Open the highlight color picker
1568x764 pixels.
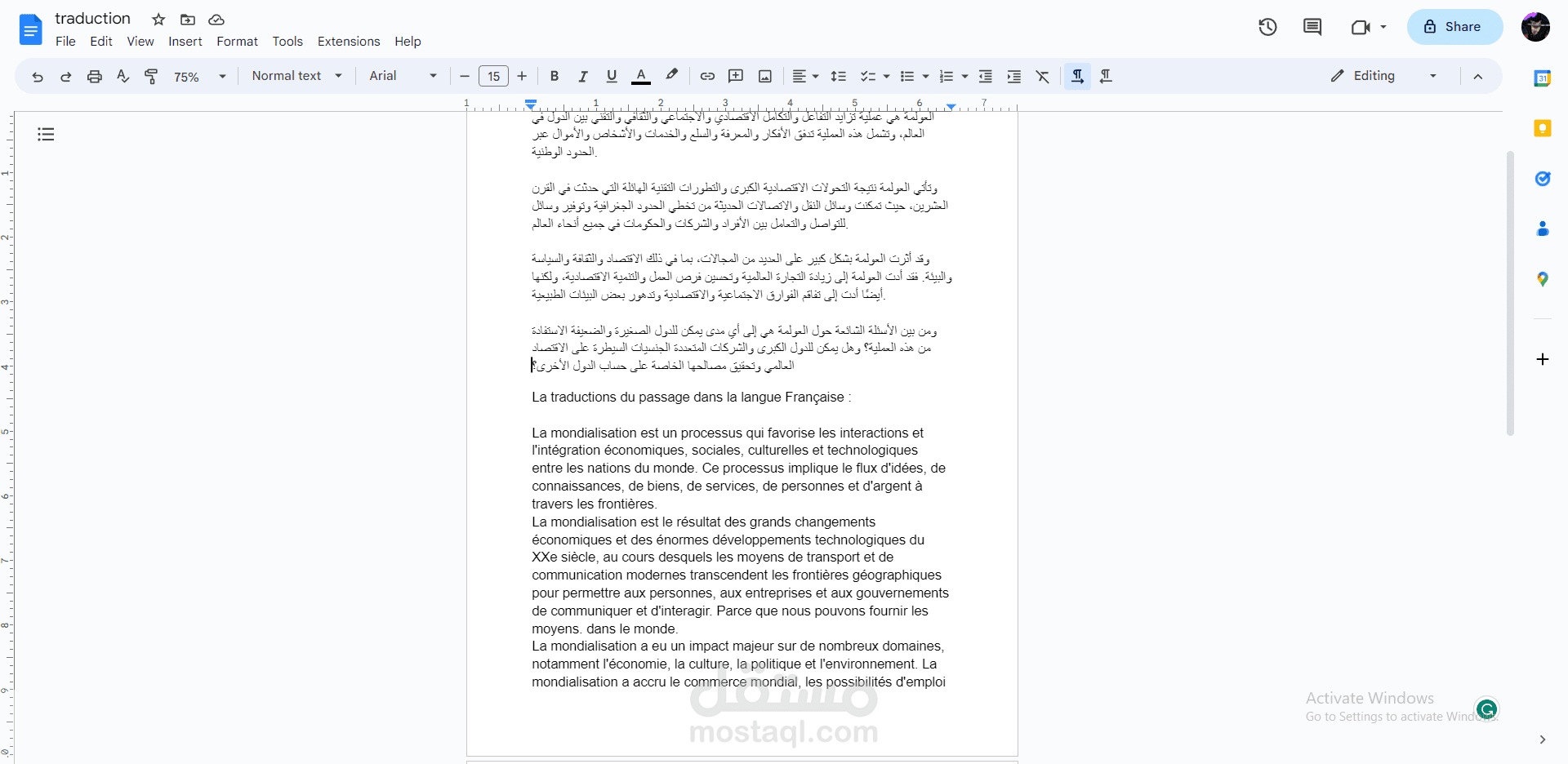pyautogui.click(x=671, y=76)
